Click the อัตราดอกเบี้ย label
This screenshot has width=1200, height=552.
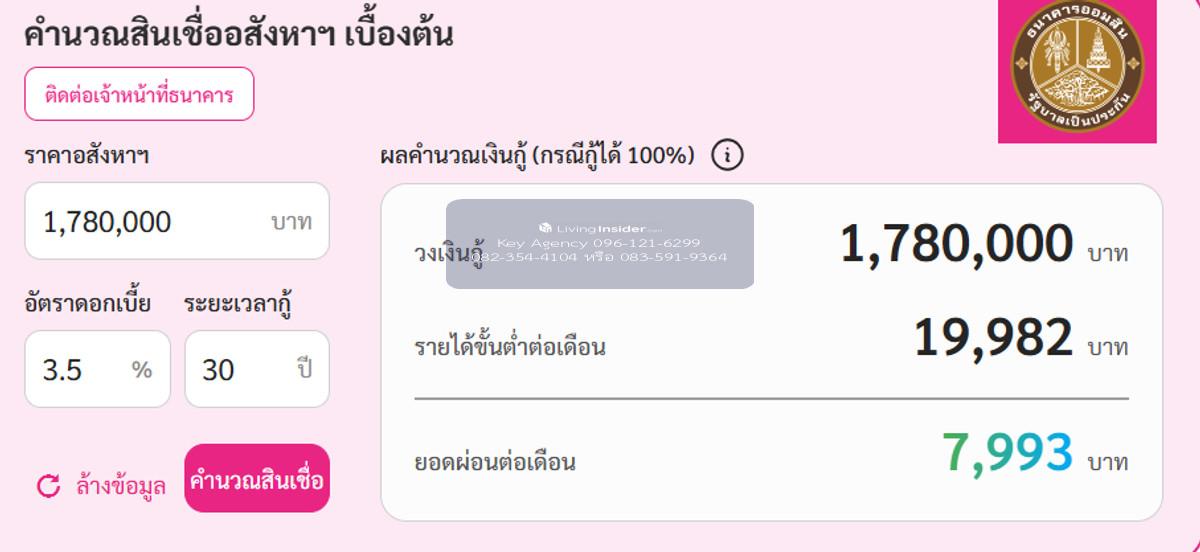tap(87, 303)
